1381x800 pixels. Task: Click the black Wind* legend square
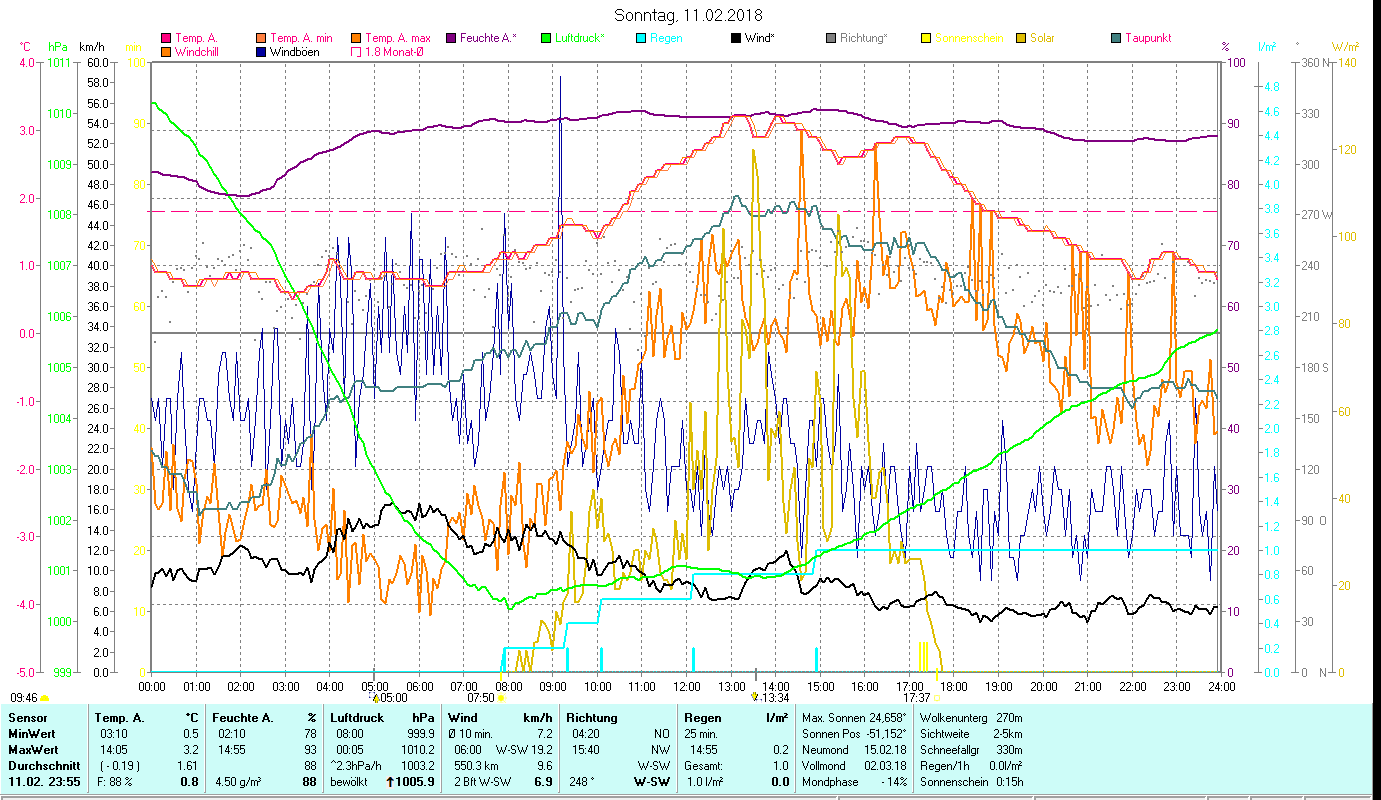737,39
